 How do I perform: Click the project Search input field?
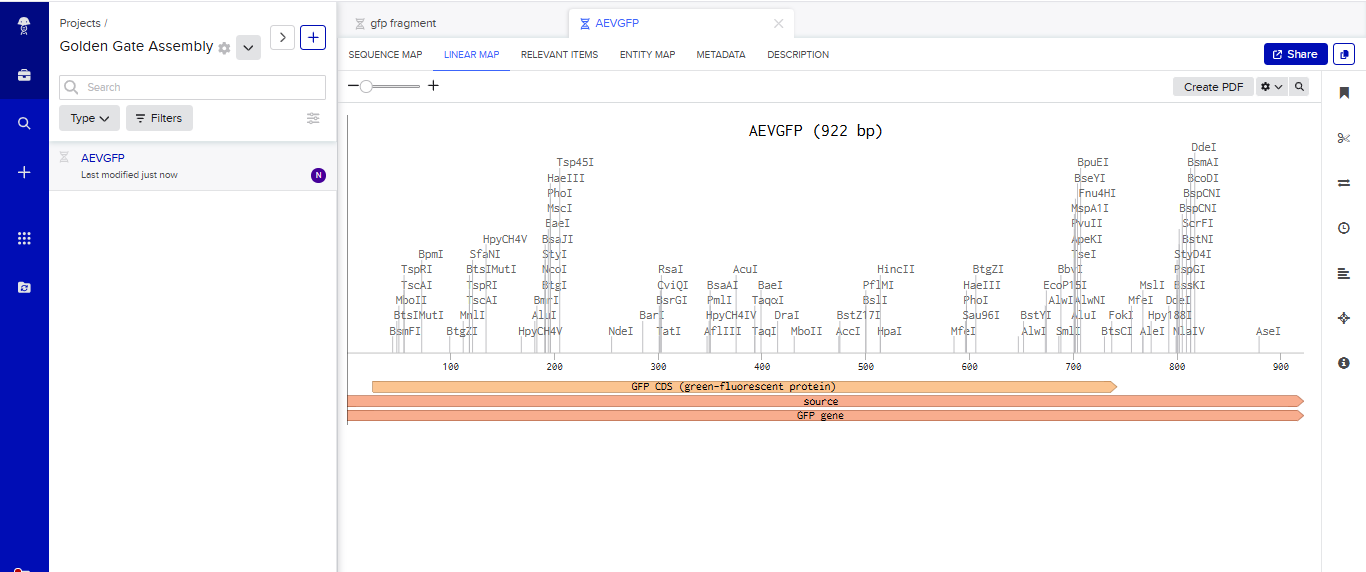193,87
